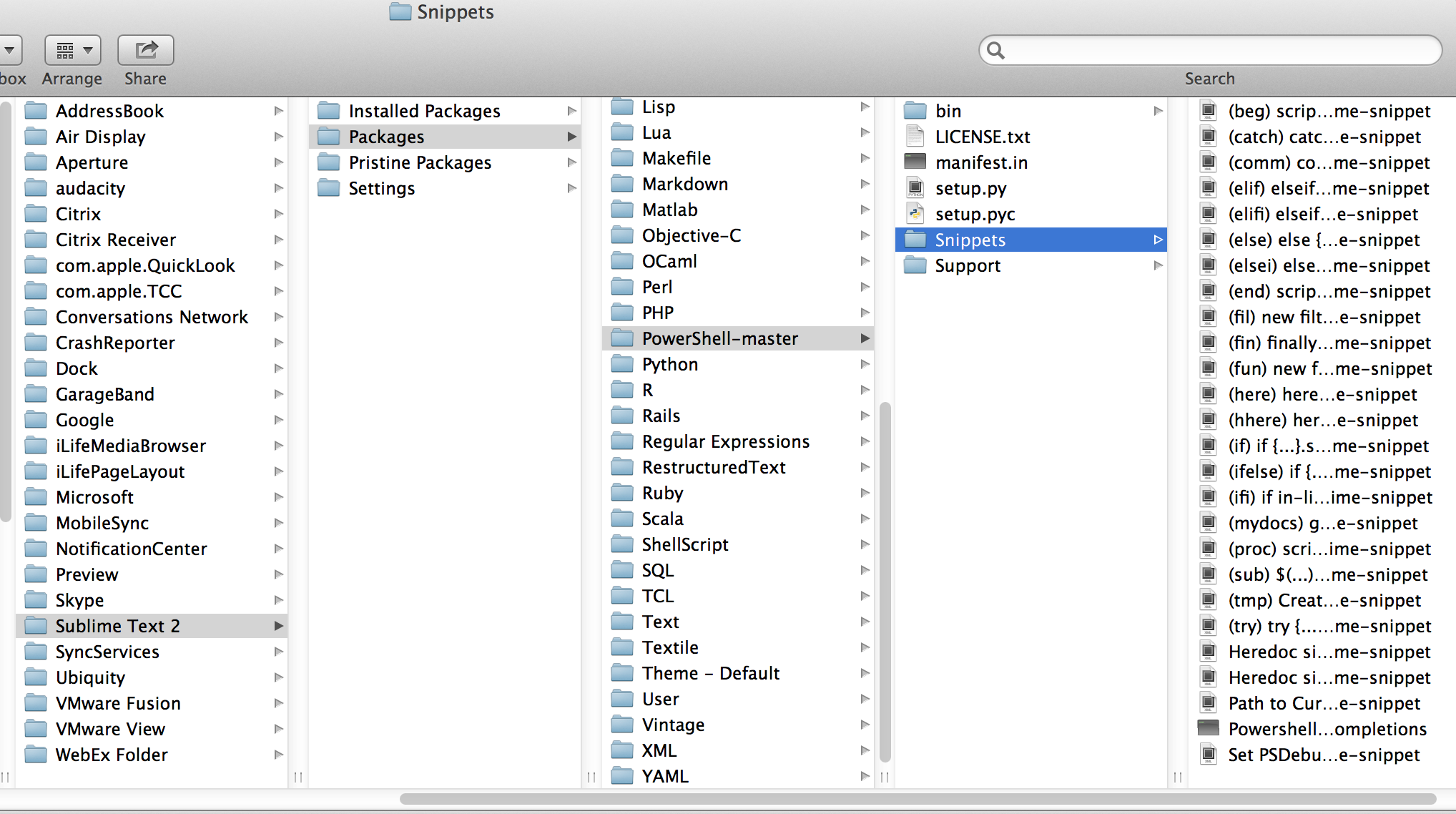The width and height of the screenshot is (1456, 814).
Task: Click the setup.py Python file icon
Action: coord(915,188)
